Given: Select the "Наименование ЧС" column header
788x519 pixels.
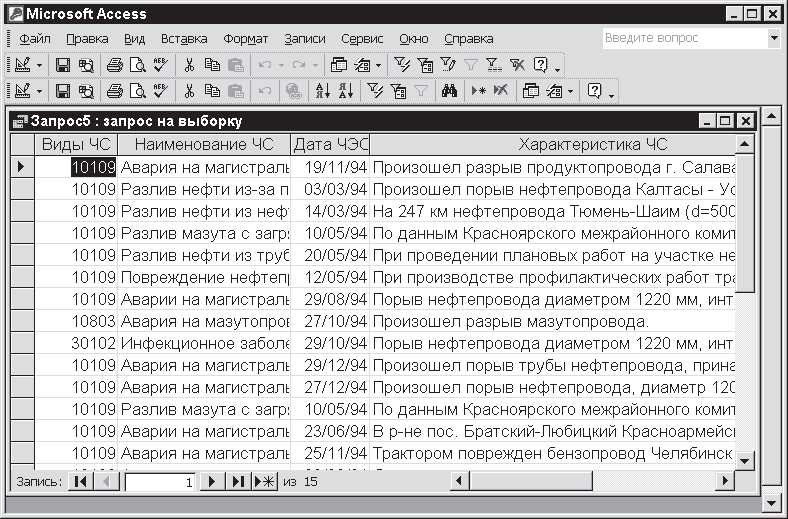Looking at the screenshot, I should coord(204,145).
